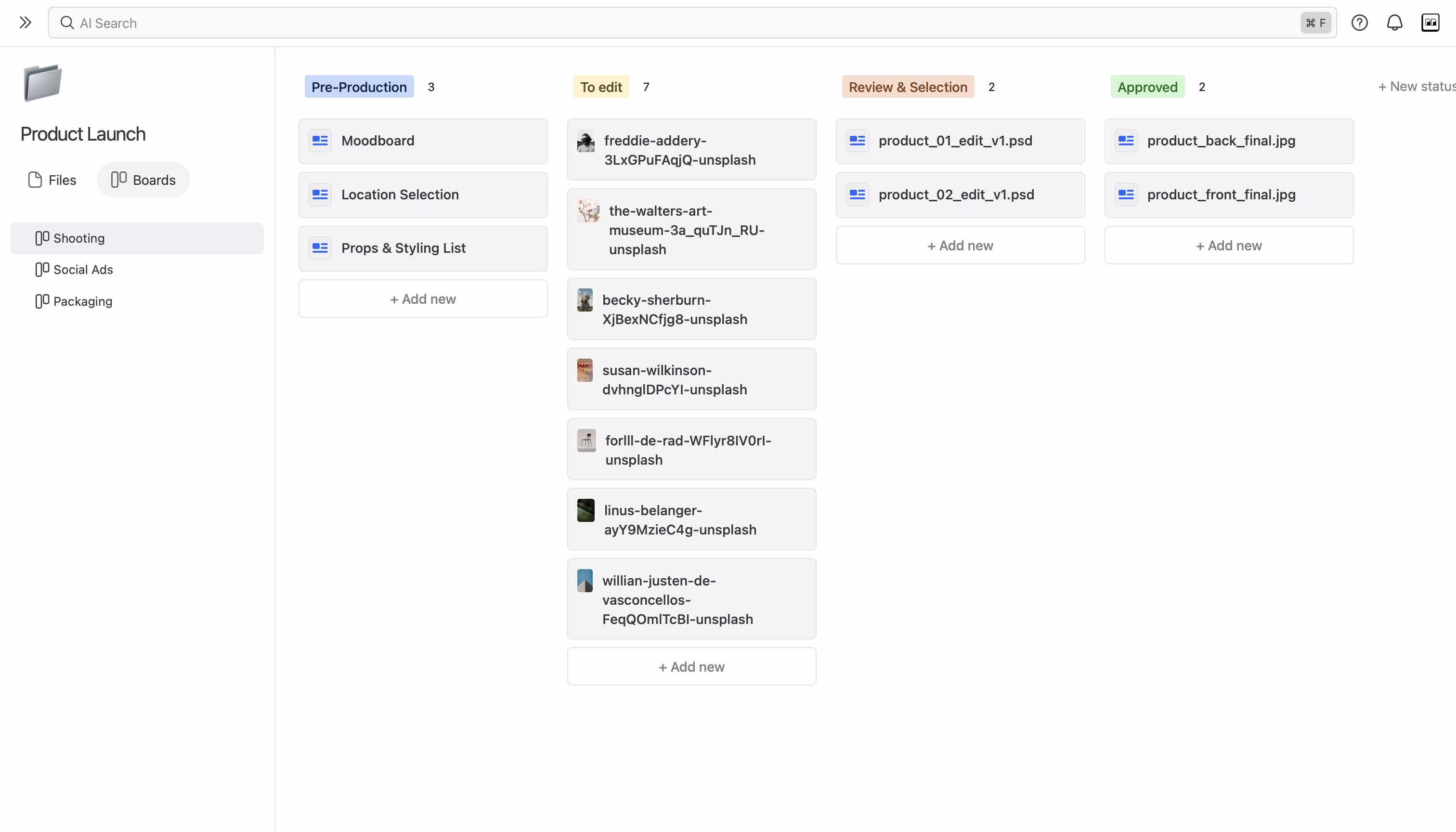Screen dimensions: 1456x832
Task: Open the help question mark icon
Action: point(1359,23)
